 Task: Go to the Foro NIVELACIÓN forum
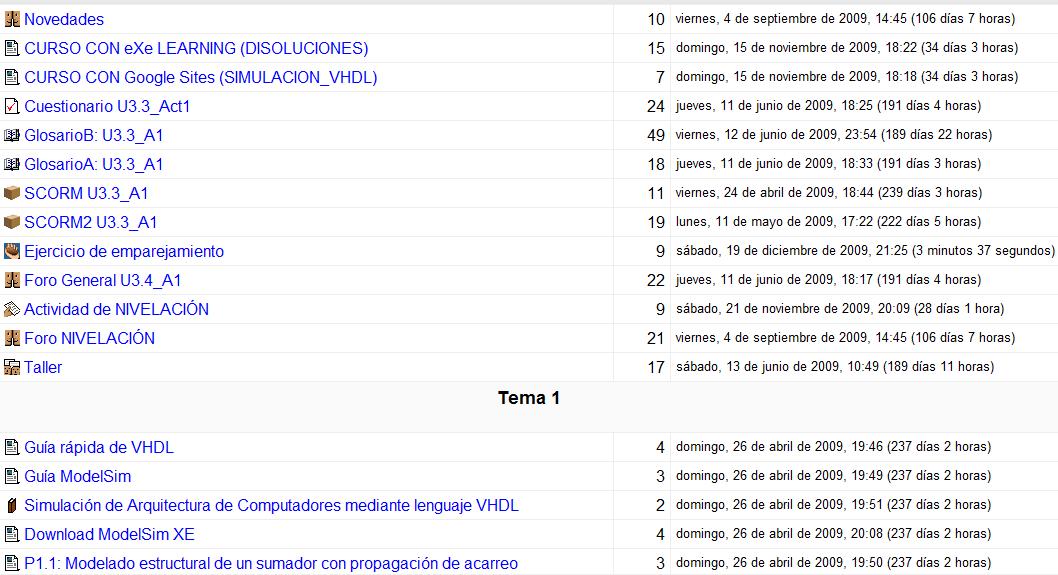pos(89,338)
